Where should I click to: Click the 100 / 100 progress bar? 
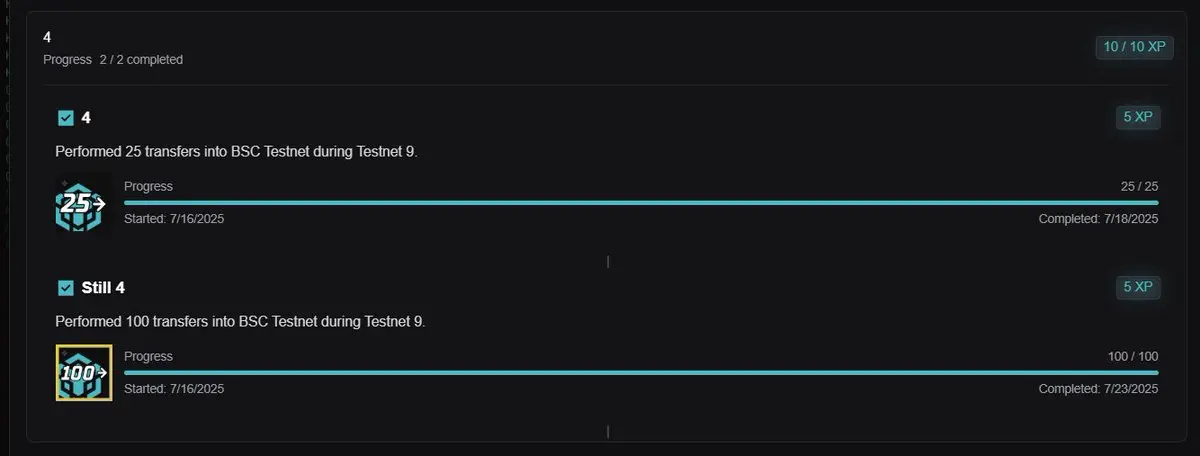641,373
